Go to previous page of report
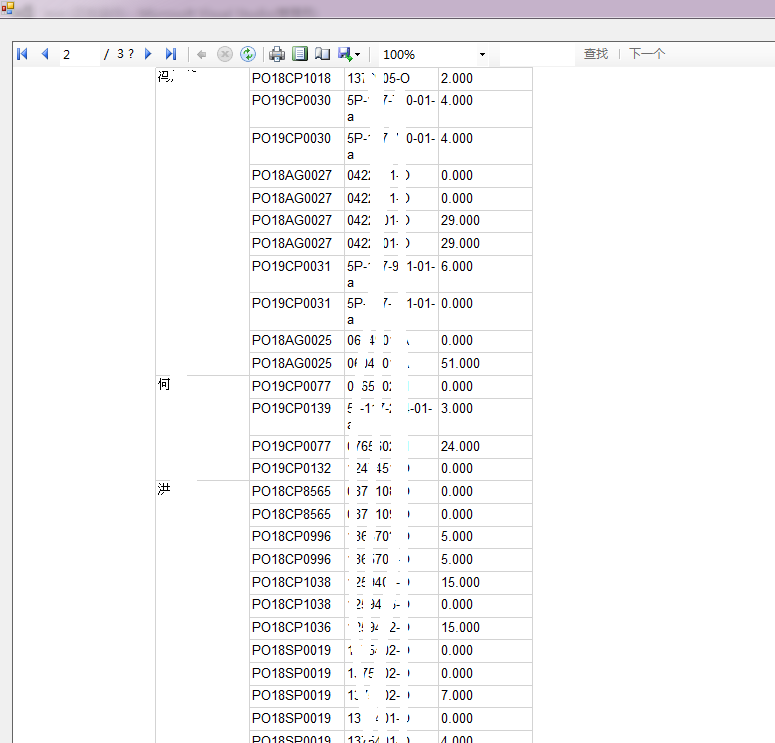Image resolution: width=775 pixels, height=743 pixels. (45, 54)
